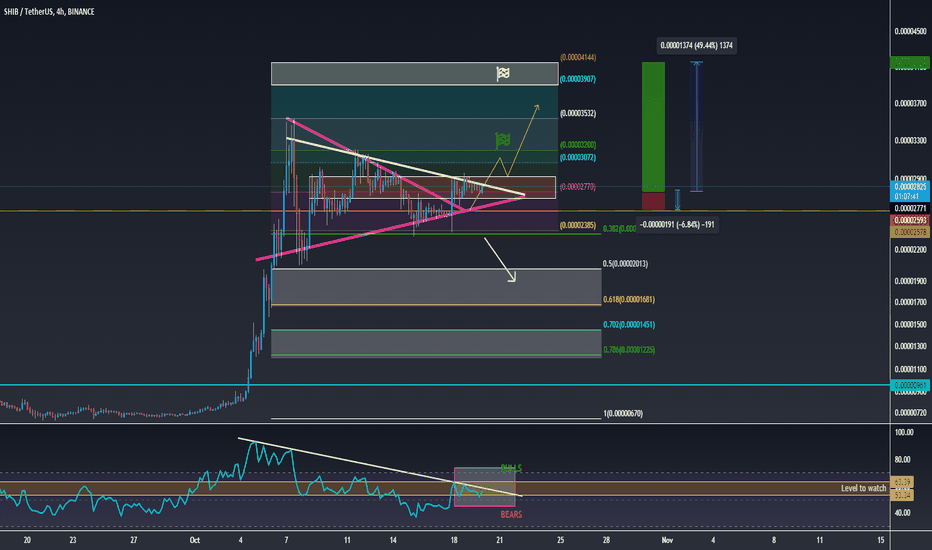Screen dimensions: 932x550
Task: Click the 40.00 RSI scale label
Action: (x=903, y=513)
